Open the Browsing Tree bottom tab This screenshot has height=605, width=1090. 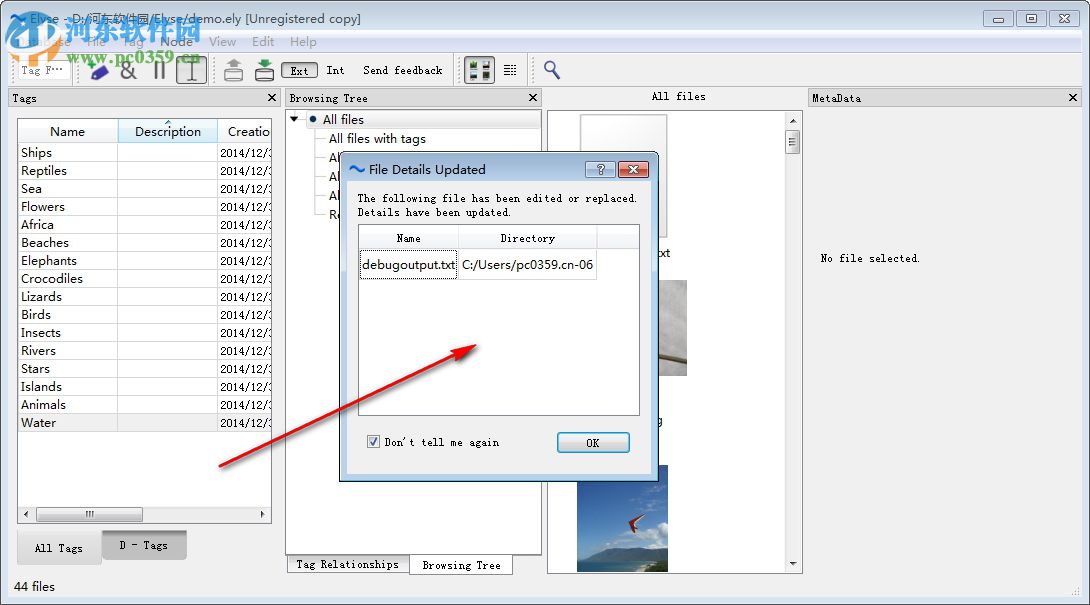(462, 565)
